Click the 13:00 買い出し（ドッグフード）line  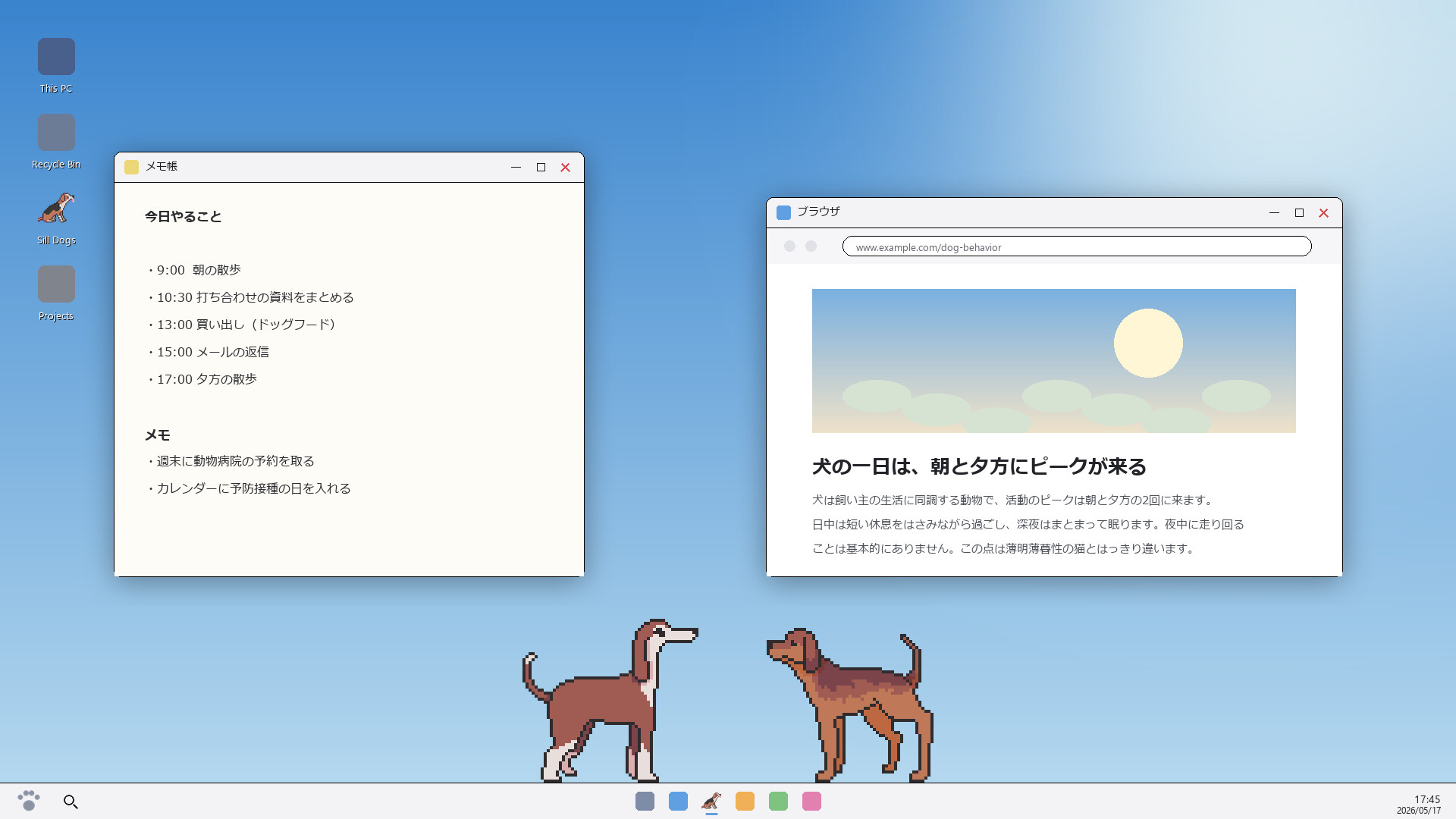point(242,325)
